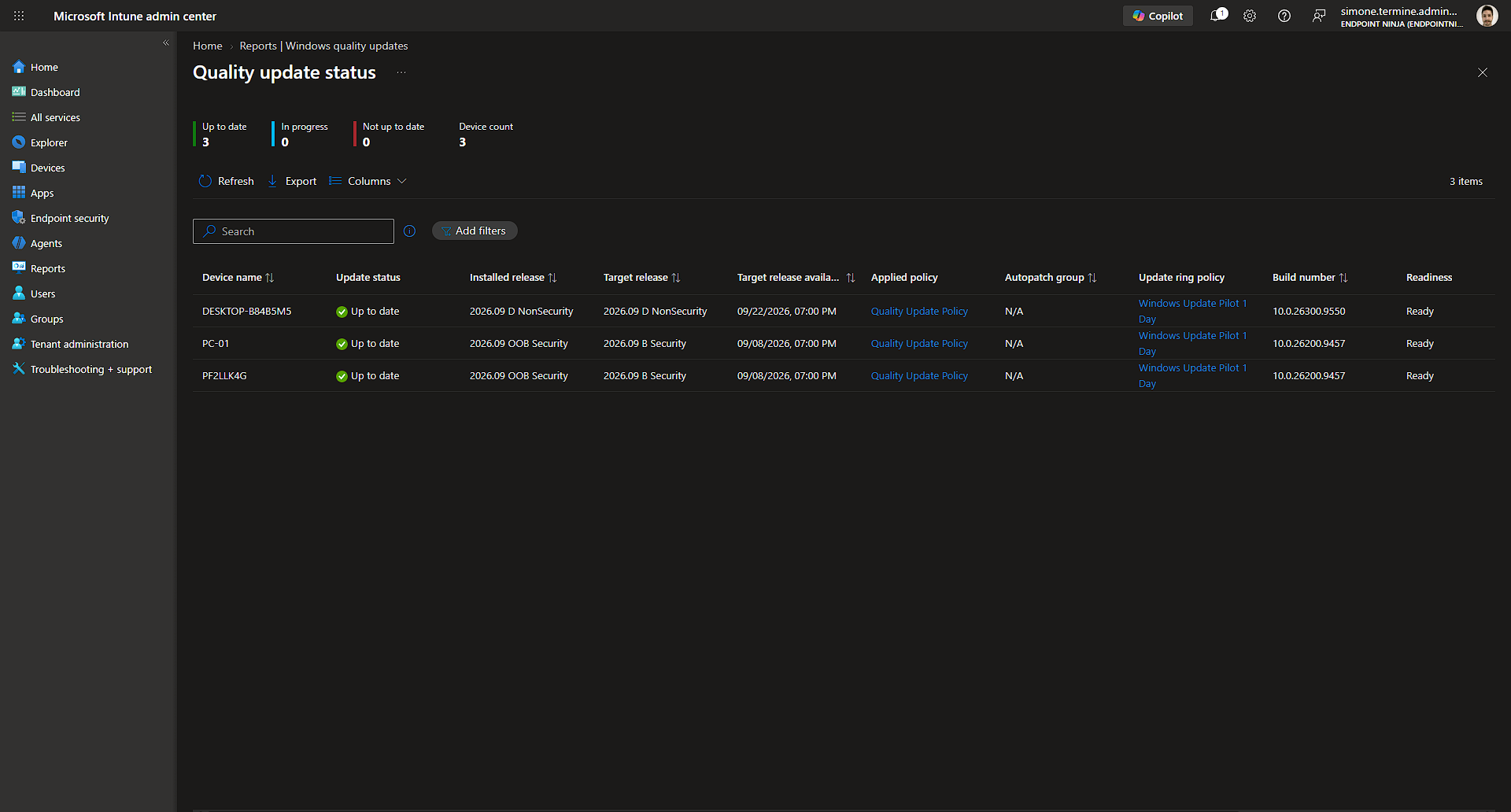Click the search info icon
The image size is (1511, 812).
pyautogui.click(x=409, y=231)
